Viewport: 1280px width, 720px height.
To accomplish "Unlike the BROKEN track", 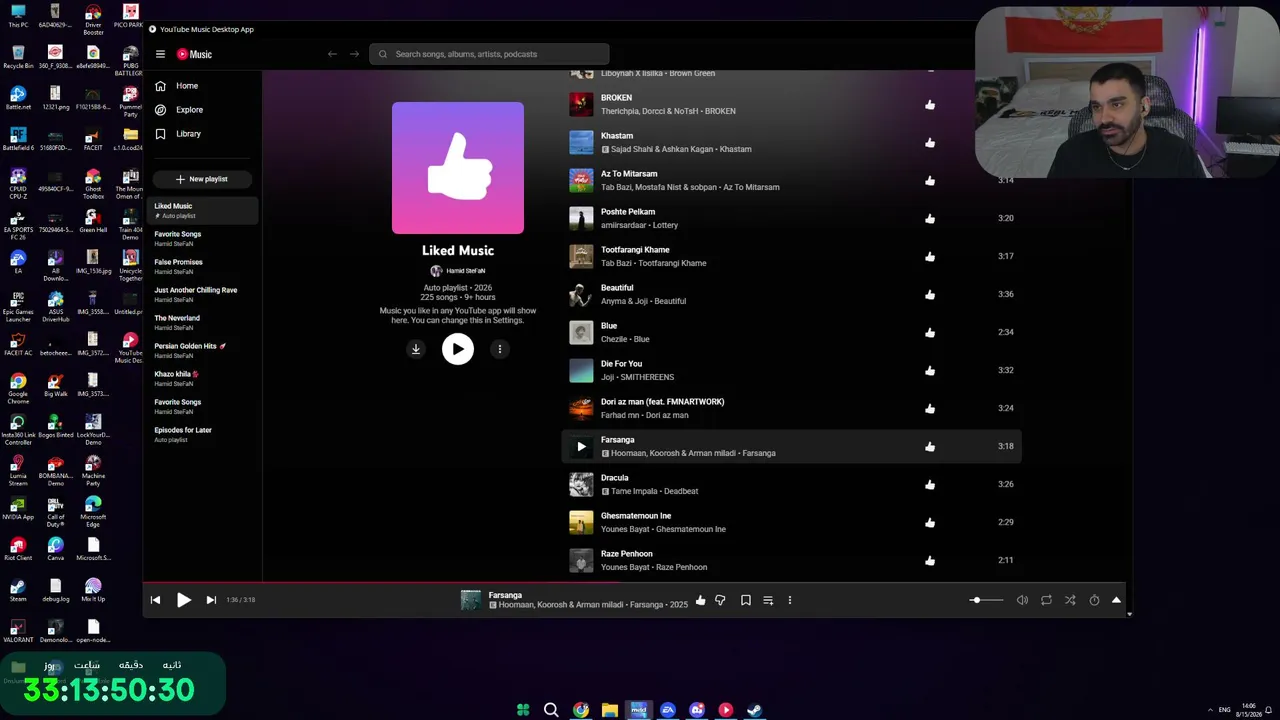I will tap(930, 105).
